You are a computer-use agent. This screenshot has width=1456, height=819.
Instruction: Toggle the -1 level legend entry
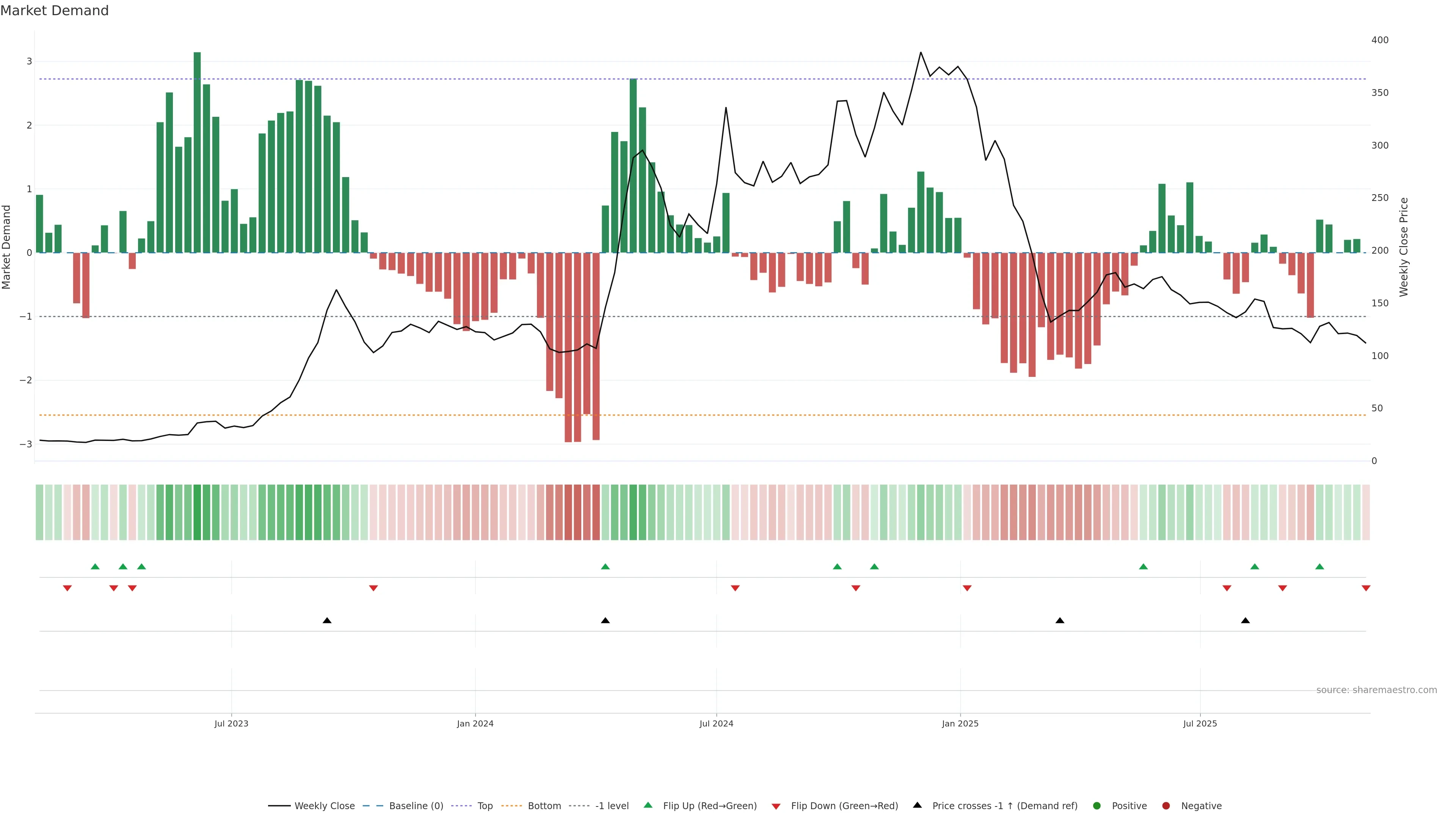click(612, 805)
